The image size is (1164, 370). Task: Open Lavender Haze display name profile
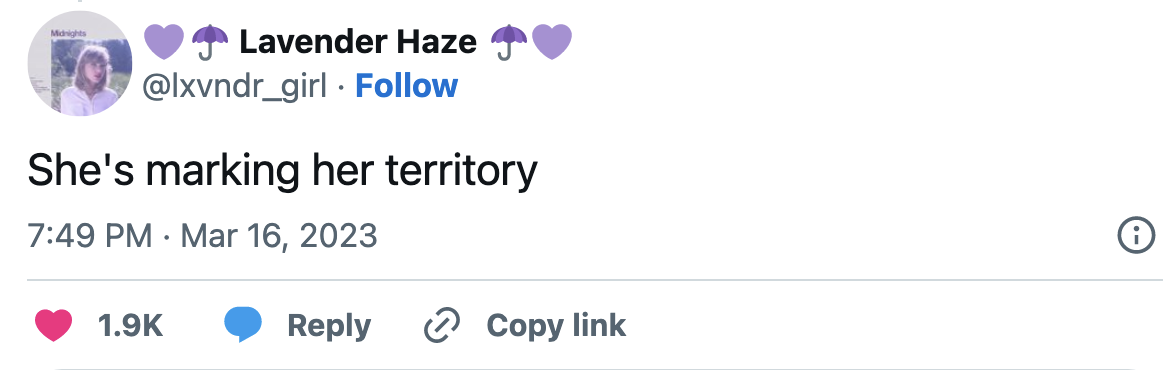(357, 42)
